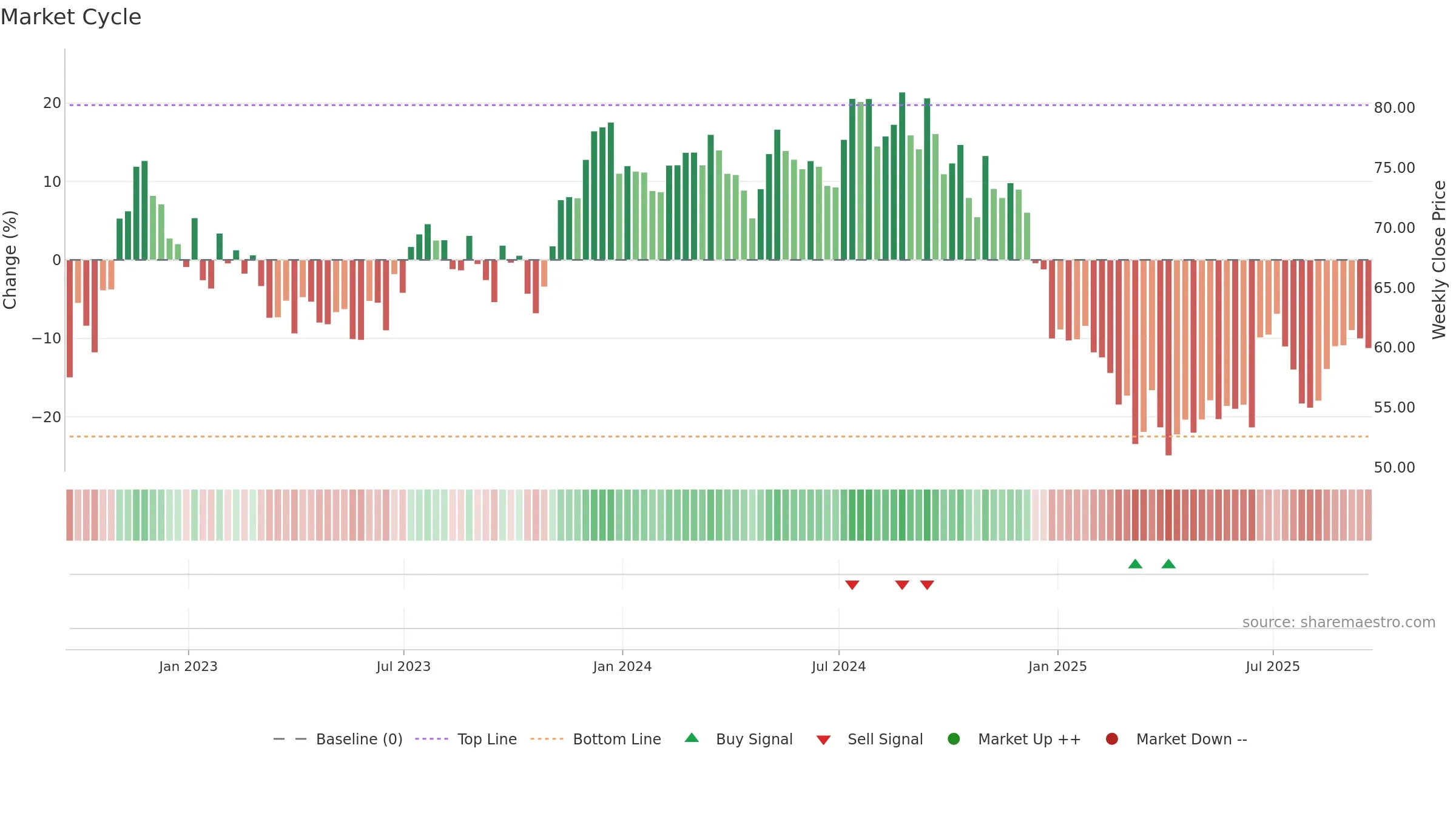Click the 10 tick on the Change axis
Screen dimensions: 1456x819
[x=52, y=182]
